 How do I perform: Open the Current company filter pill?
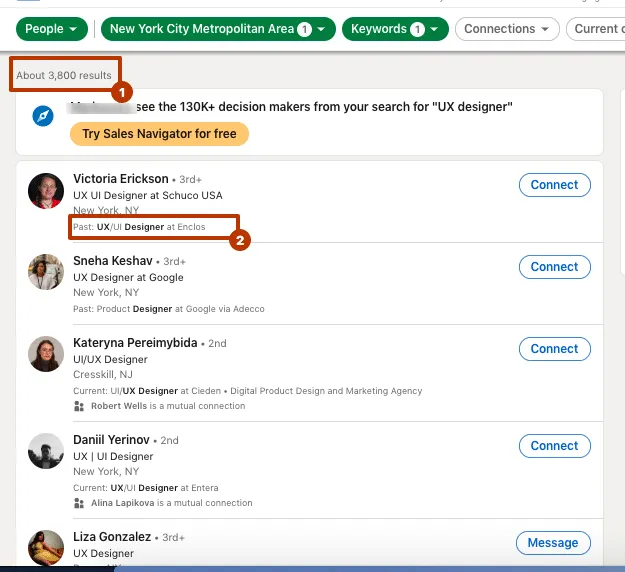597,29
